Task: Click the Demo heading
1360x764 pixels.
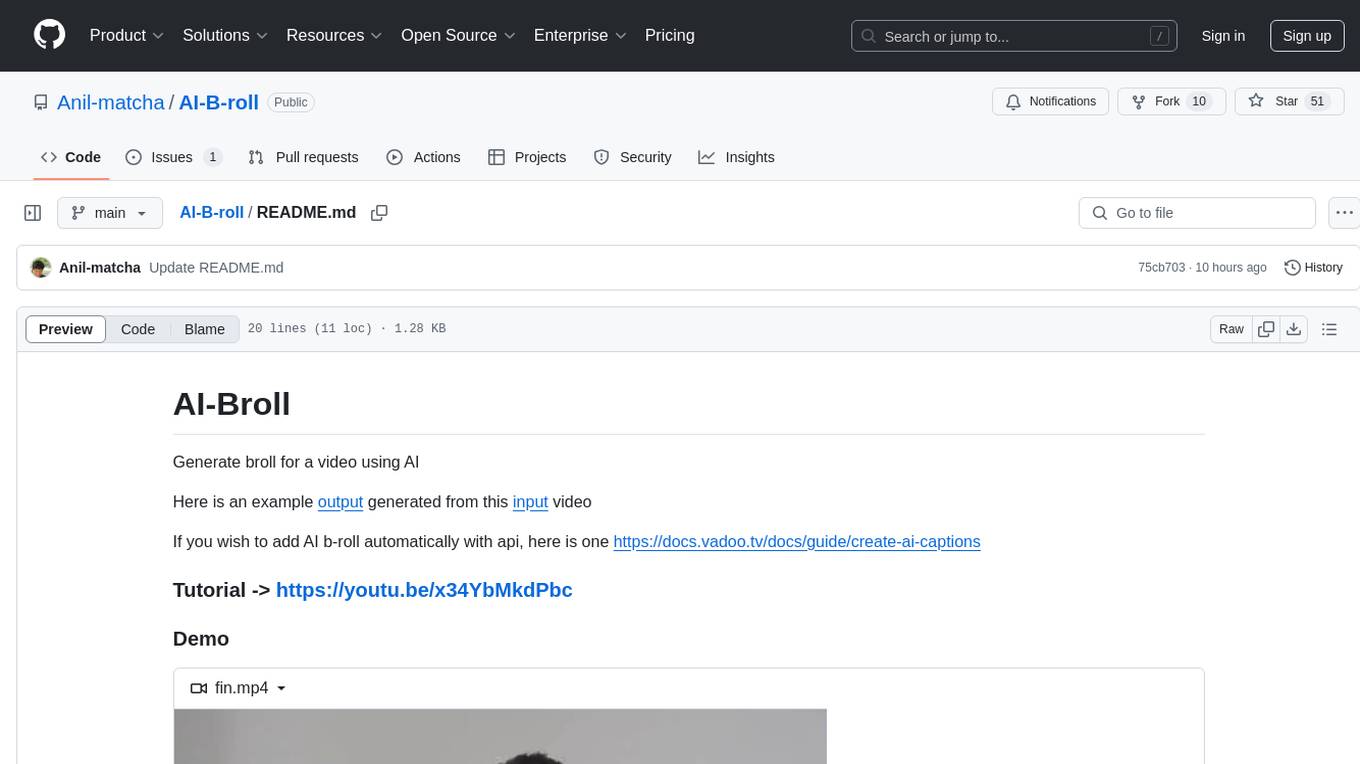Action: pos(201,638)
